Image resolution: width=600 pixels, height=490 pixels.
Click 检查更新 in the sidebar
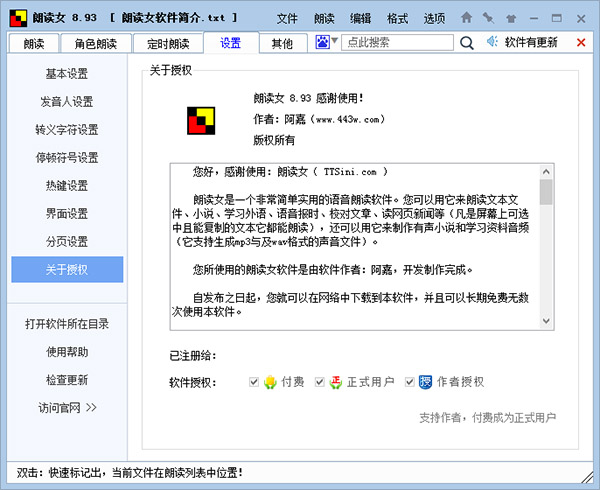tap(67, 379)
